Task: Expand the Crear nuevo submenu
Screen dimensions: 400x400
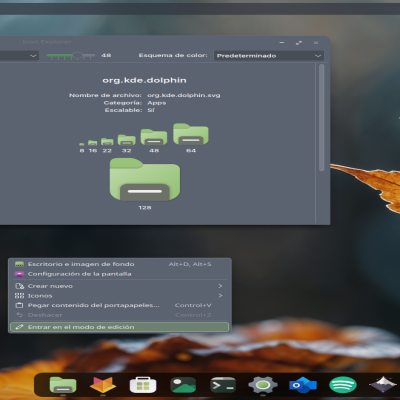Action: pos(120,286)
